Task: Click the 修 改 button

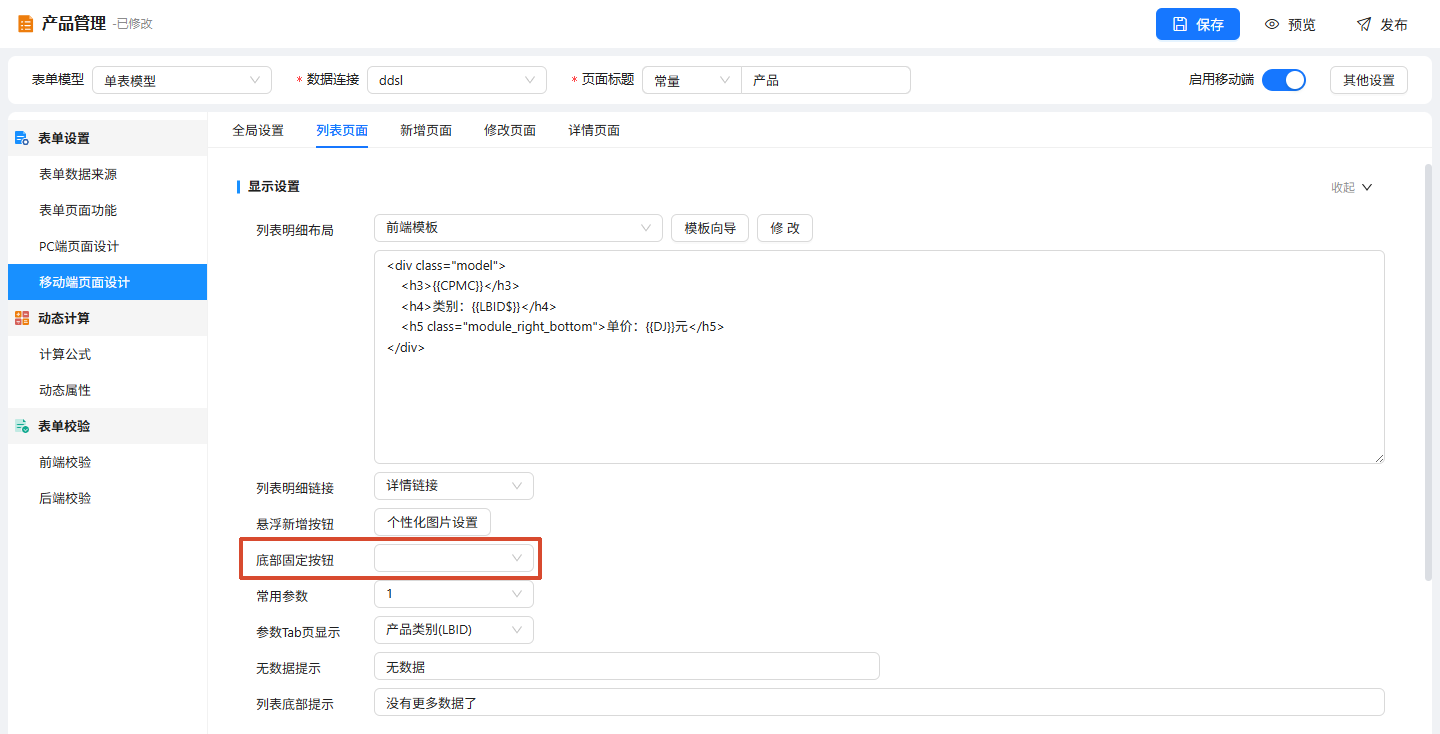Action: point(785,228)
